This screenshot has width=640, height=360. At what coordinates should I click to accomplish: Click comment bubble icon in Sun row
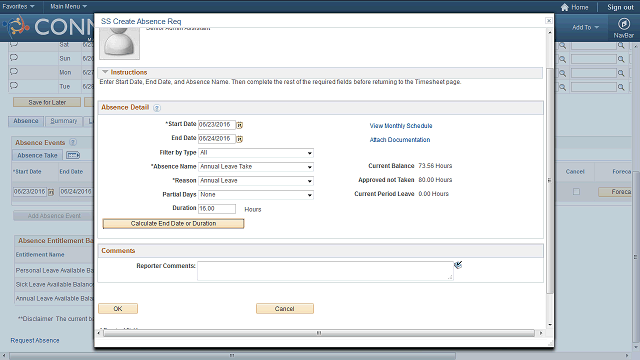pos(14,58)
